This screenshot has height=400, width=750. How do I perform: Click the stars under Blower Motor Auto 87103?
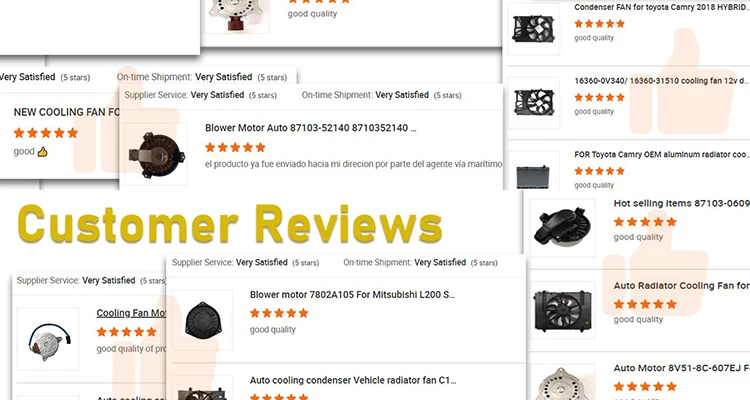point(235,147)
